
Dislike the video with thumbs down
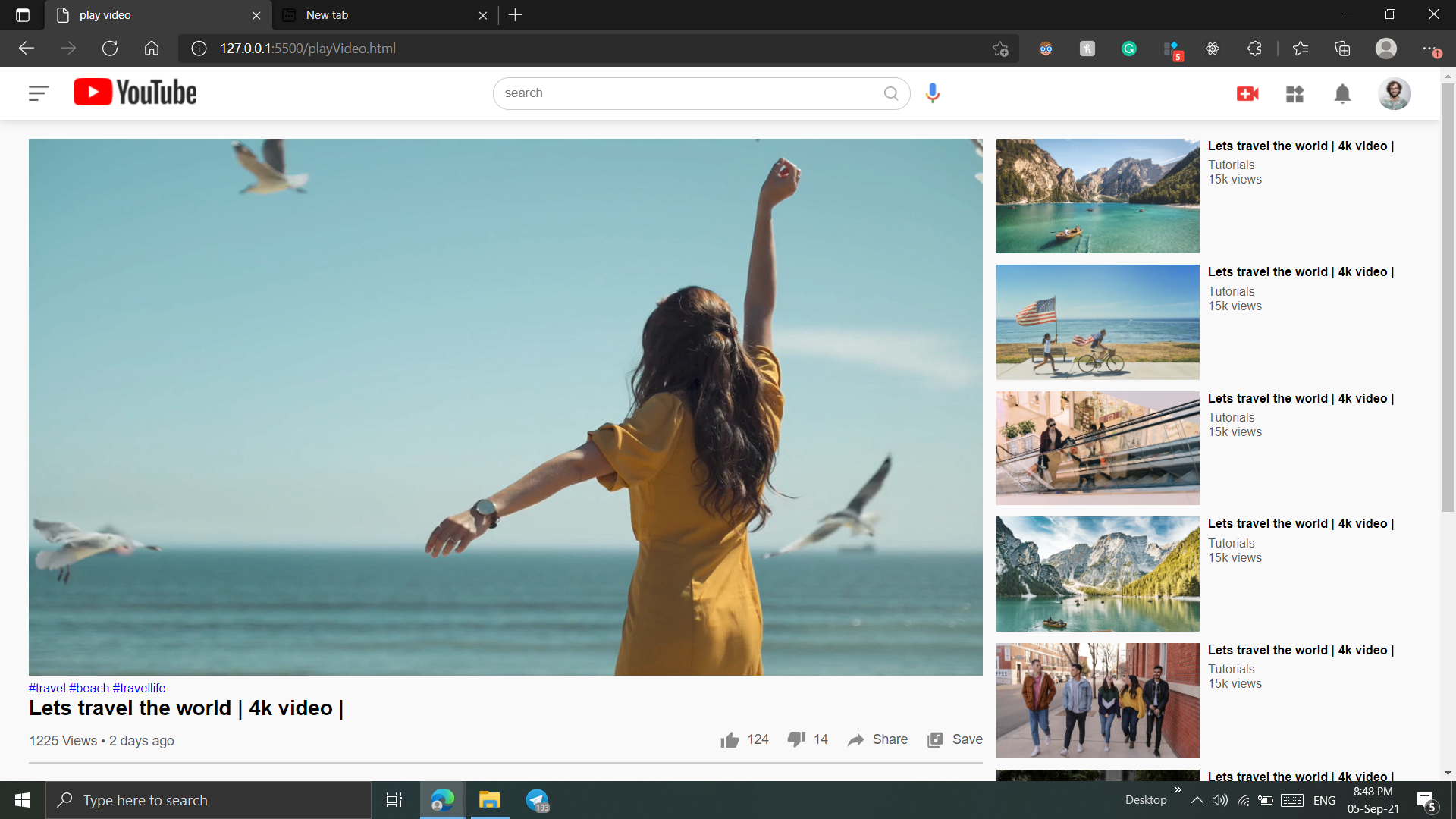pos(796,739)
